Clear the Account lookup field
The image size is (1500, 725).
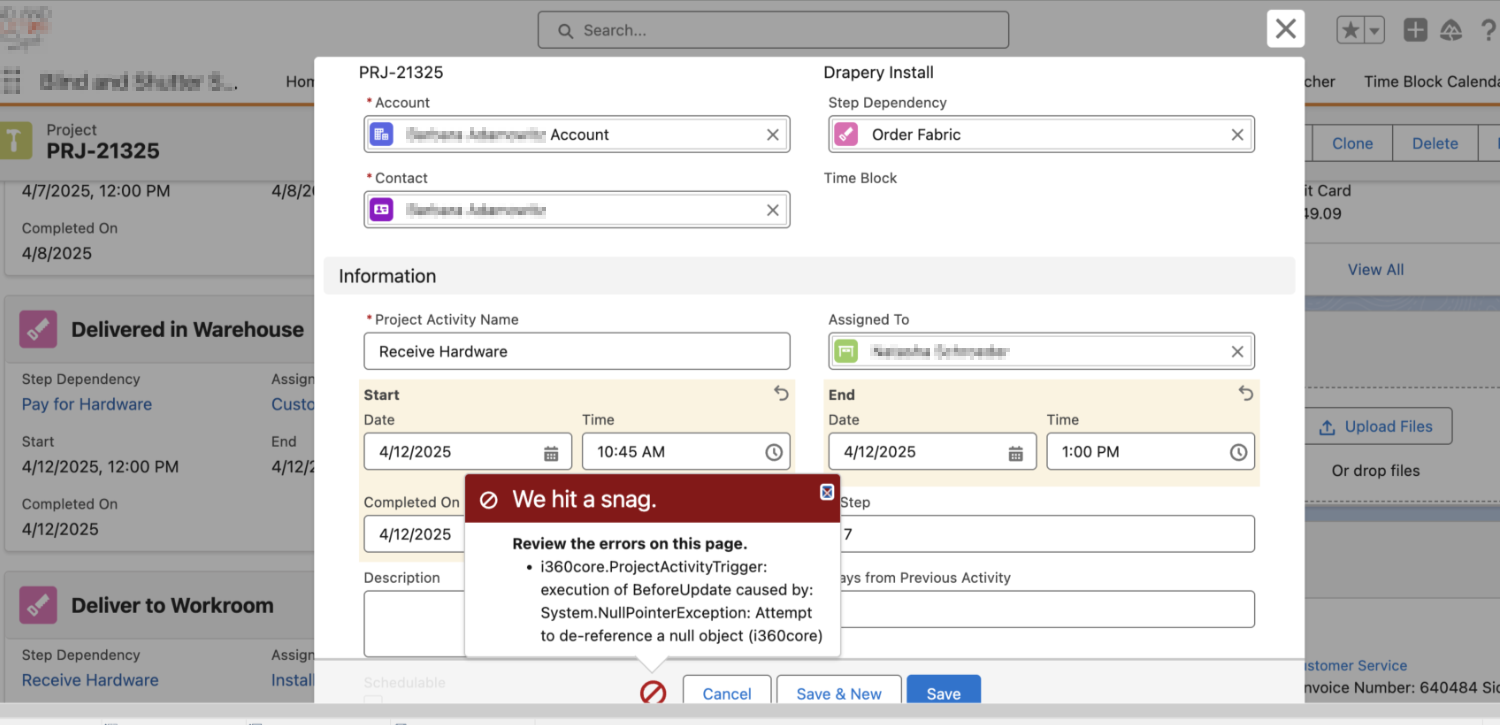773,135
